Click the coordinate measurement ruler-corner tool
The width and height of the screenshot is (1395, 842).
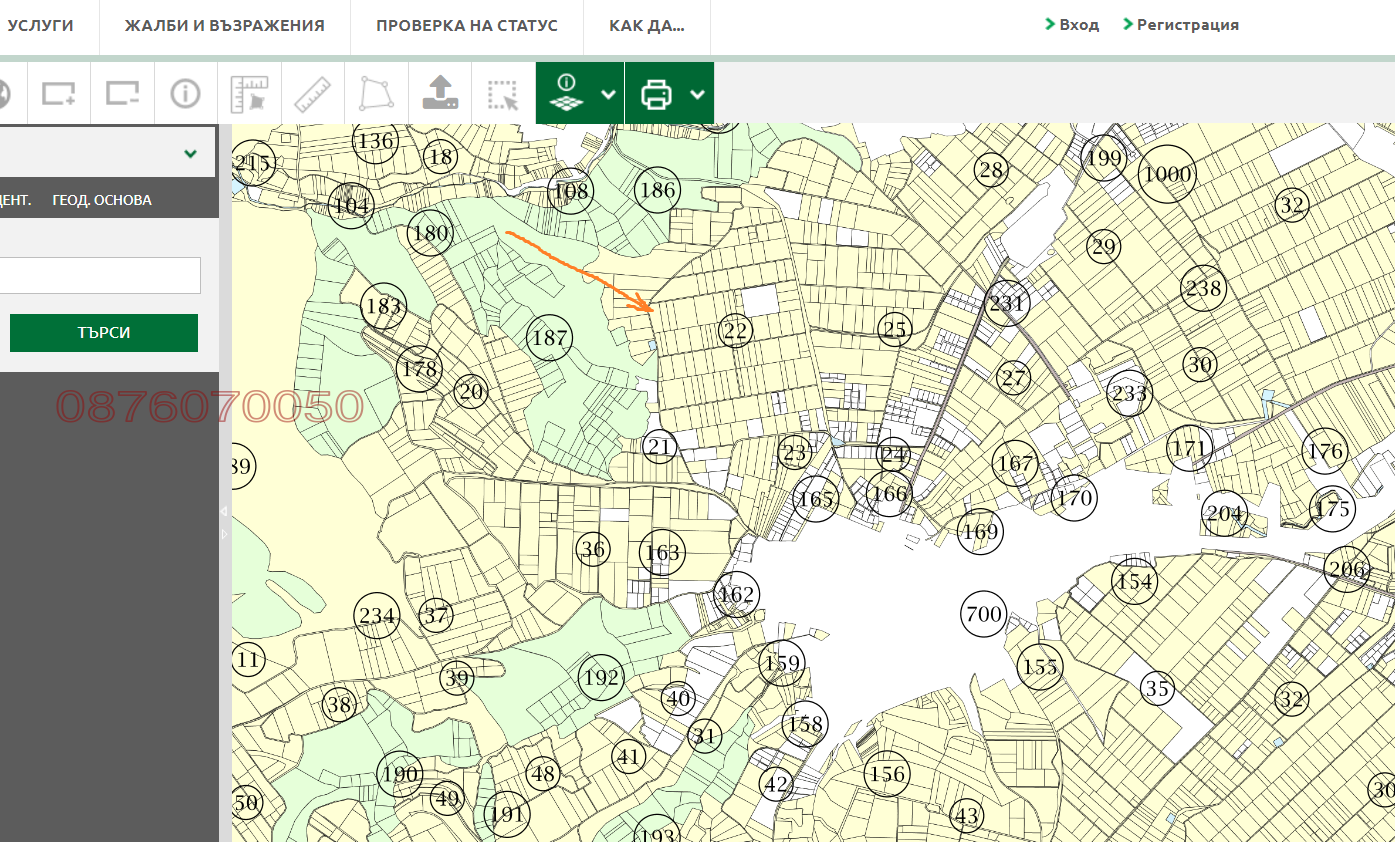click(249, 93)
